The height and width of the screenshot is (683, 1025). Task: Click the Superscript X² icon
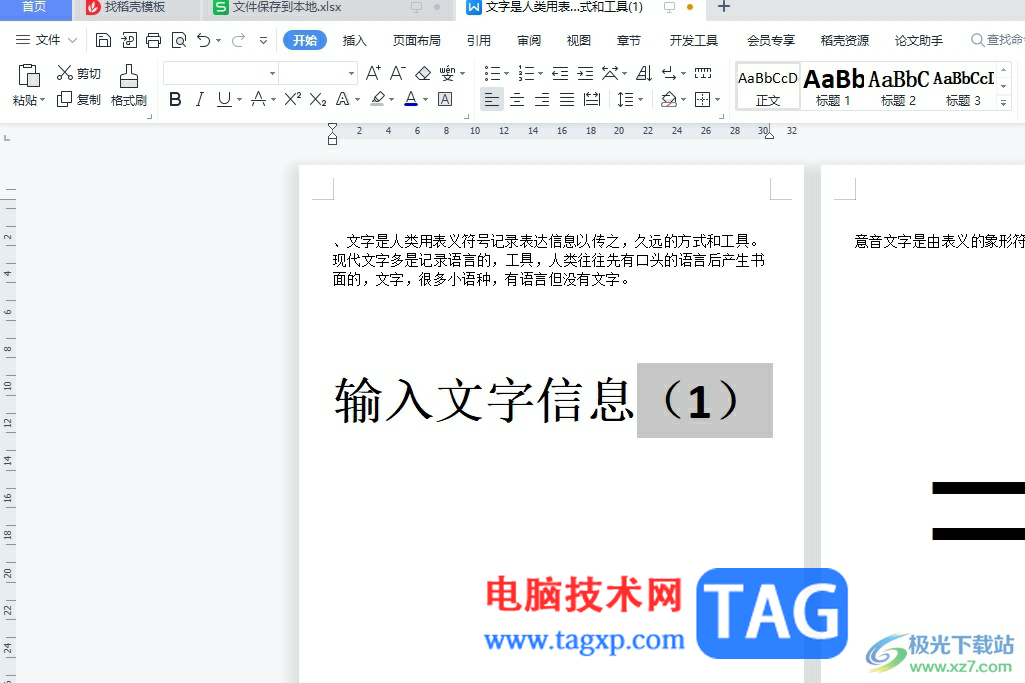[x=292, y=99]
